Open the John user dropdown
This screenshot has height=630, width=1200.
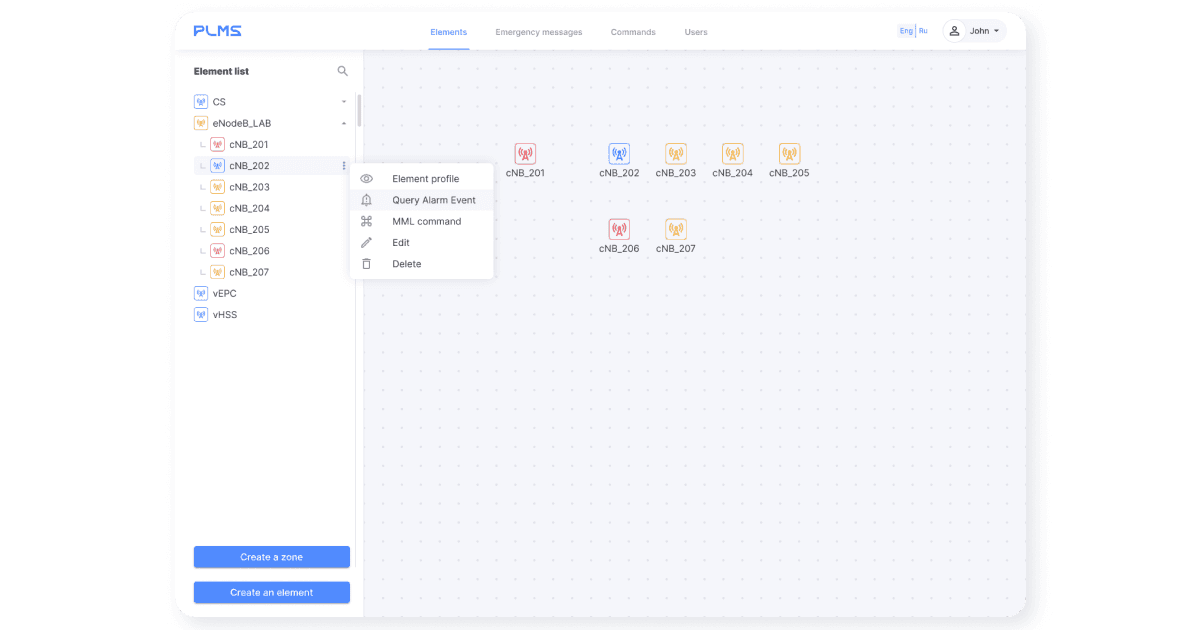974,31
